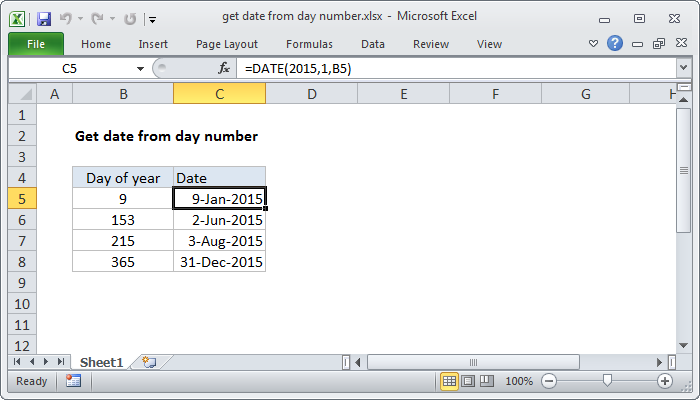Zoom in with the plus button

(665, 381)
